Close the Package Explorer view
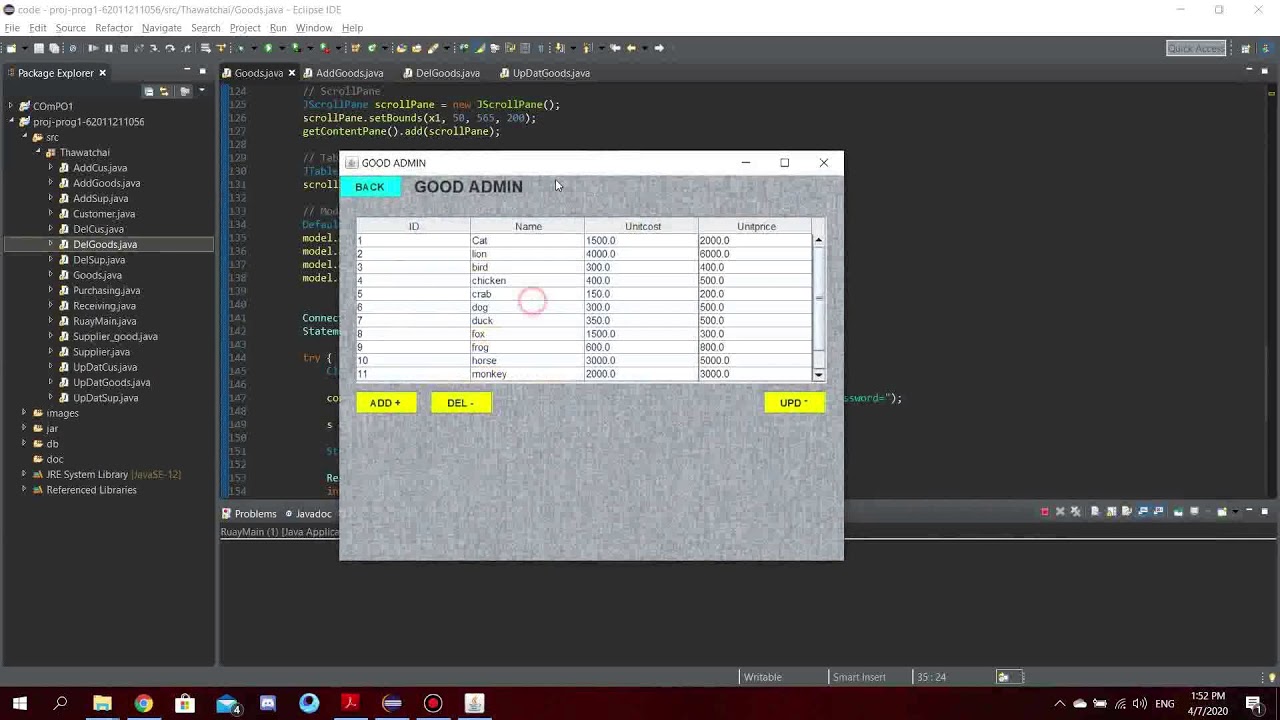The width and height of the screenshot is (1280, 720). [x=102, y=73]
